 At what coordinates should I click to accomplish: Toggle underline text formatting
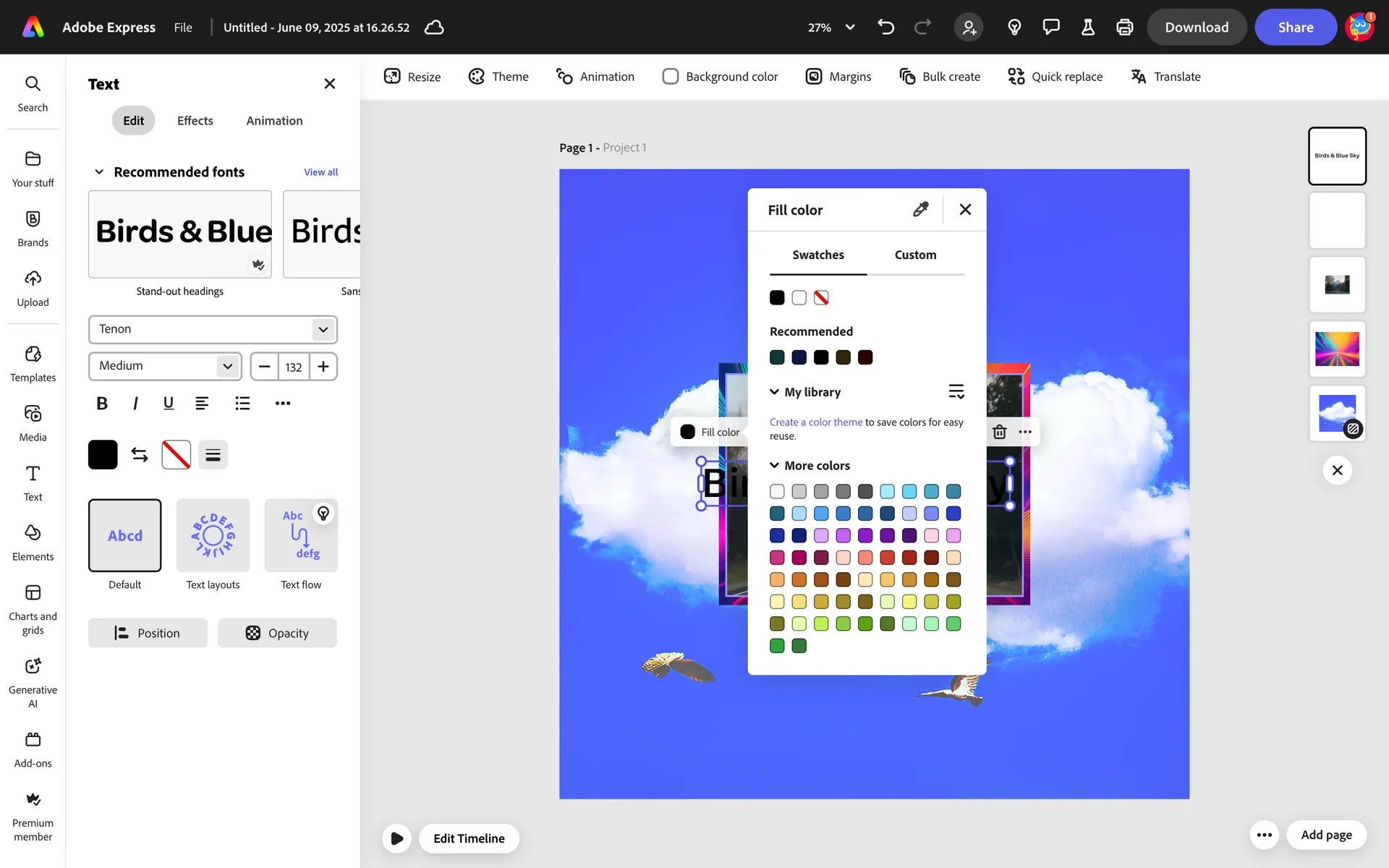point(169,403)
